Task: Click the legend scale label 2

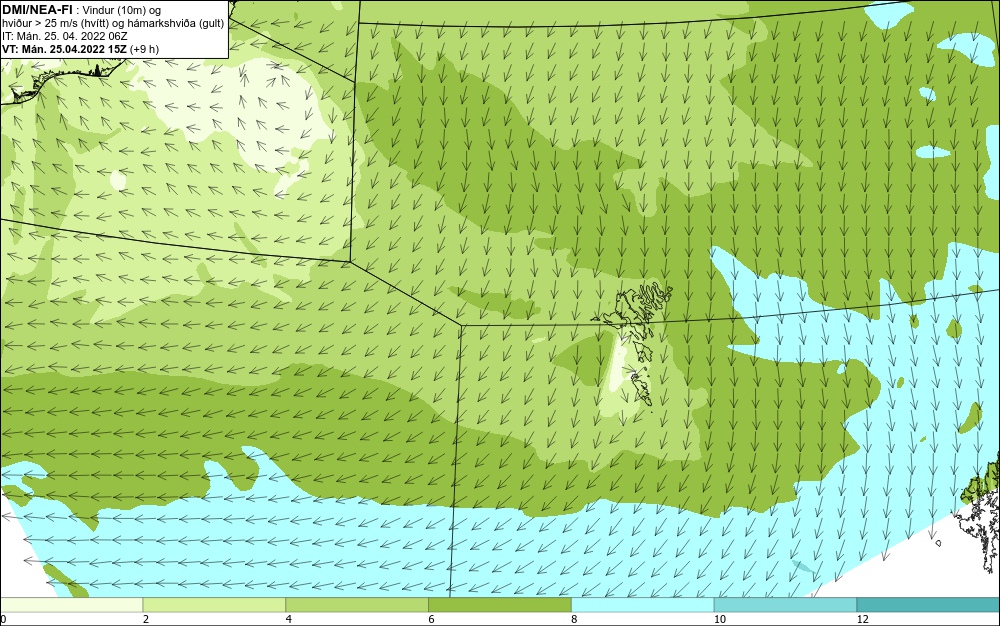Action: coord(146,619)
